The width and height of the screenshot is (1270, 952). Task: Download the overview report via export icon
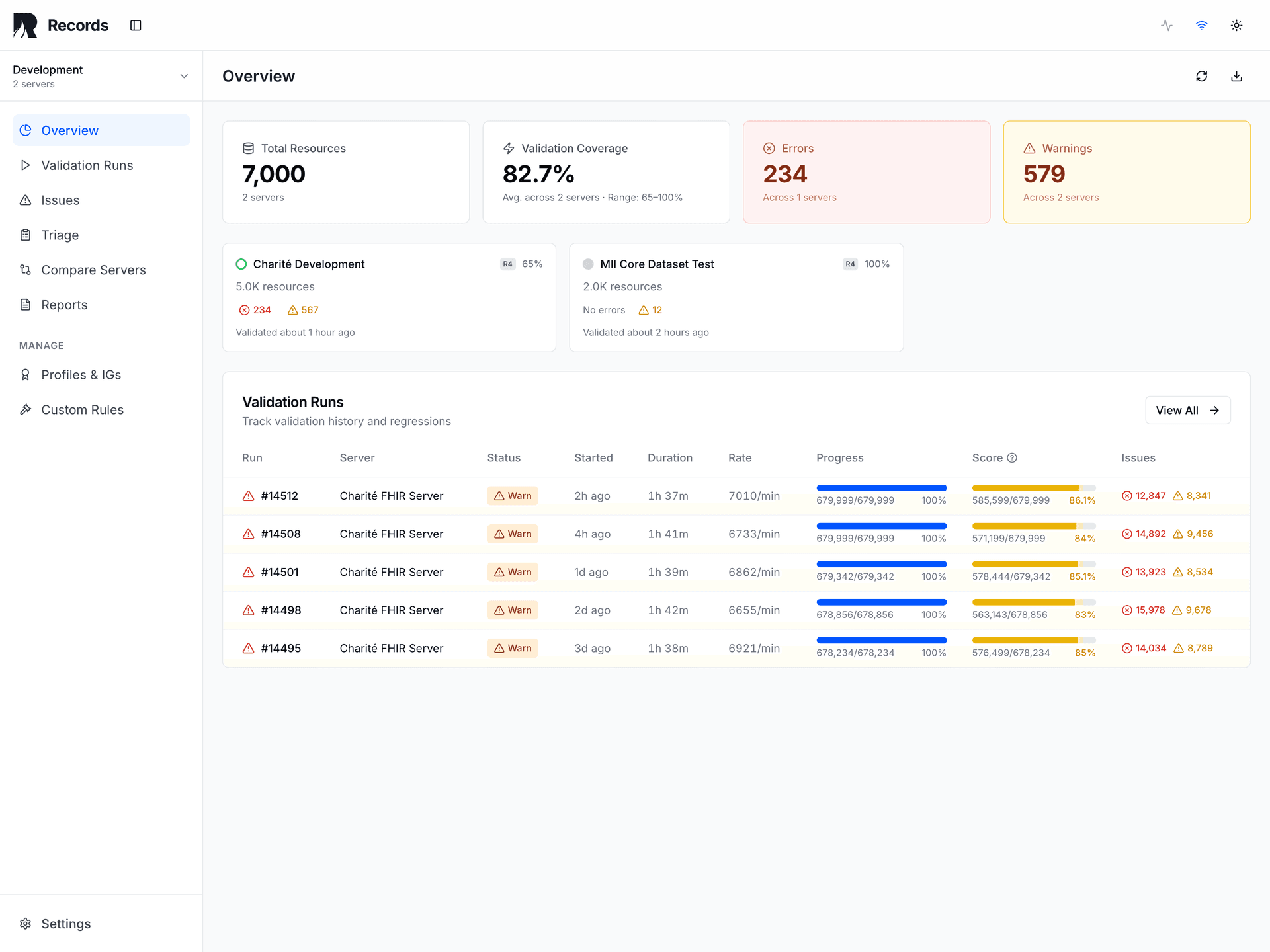tap(1236, 76)
